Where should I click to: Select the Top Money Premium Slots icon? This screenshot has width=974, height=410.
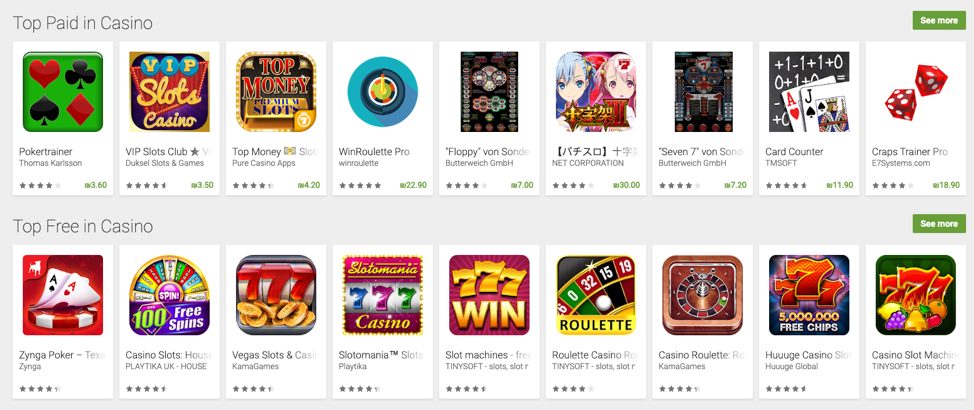click(x=276, y=92)
